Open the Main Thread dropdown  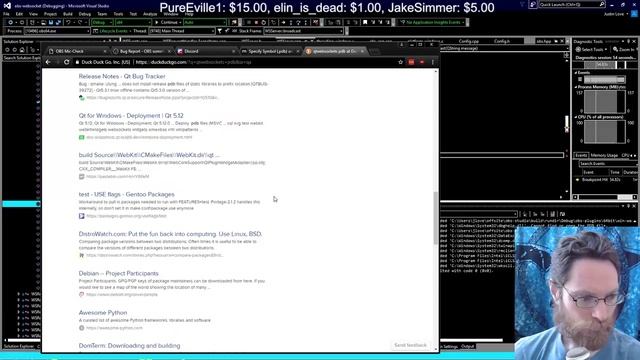[182, 31]
